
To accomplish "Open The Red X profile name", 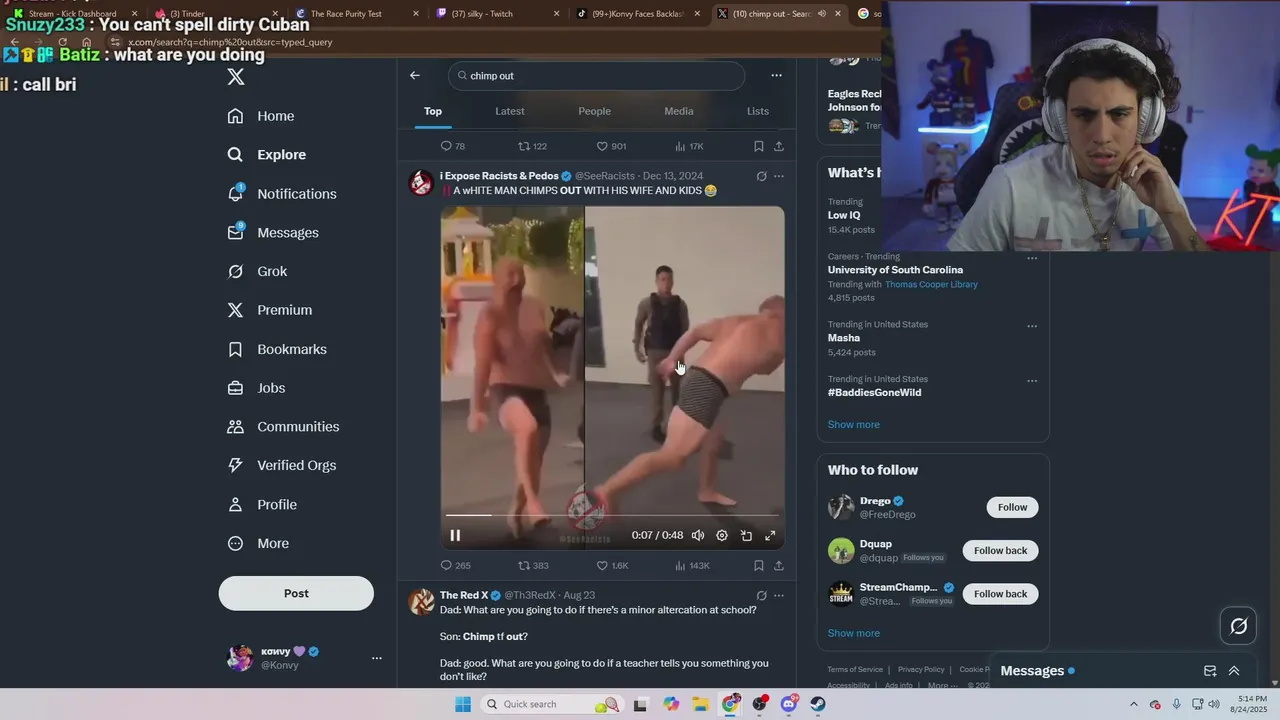I will [464, 595].
